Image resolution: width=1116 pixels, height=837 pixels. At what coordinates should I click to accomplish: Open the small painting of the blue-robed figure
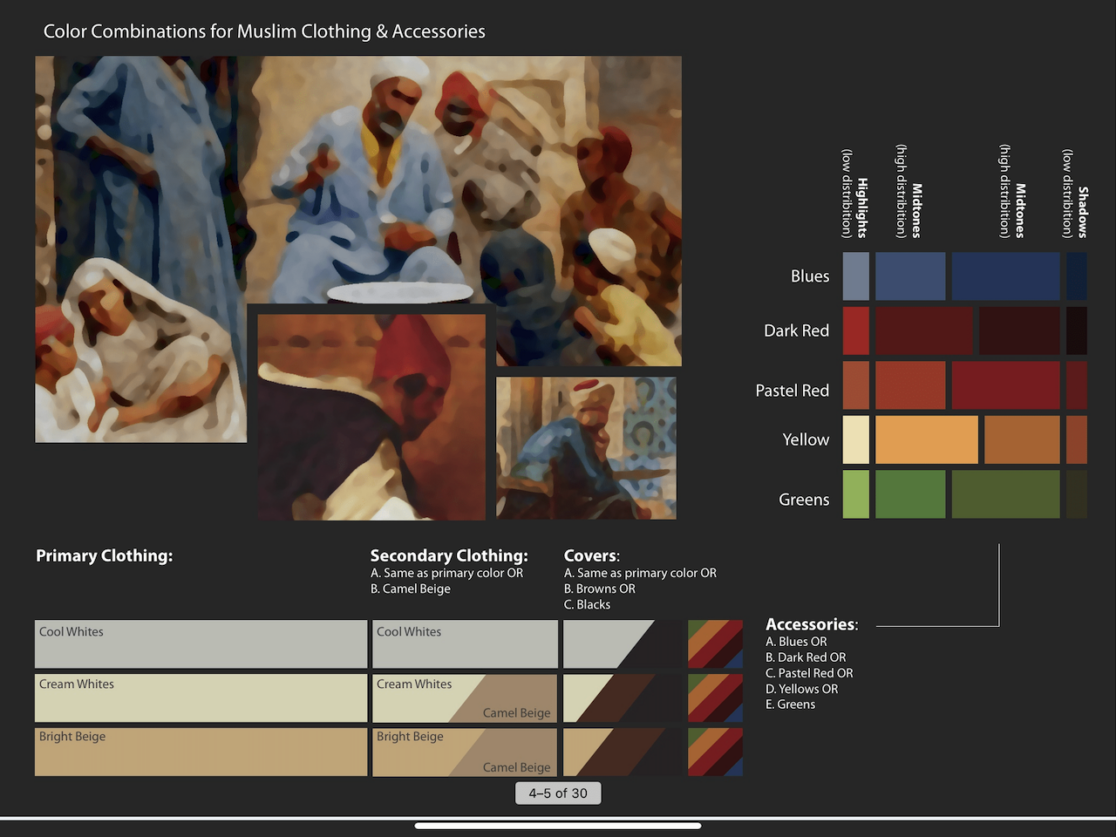coord(586,447)
